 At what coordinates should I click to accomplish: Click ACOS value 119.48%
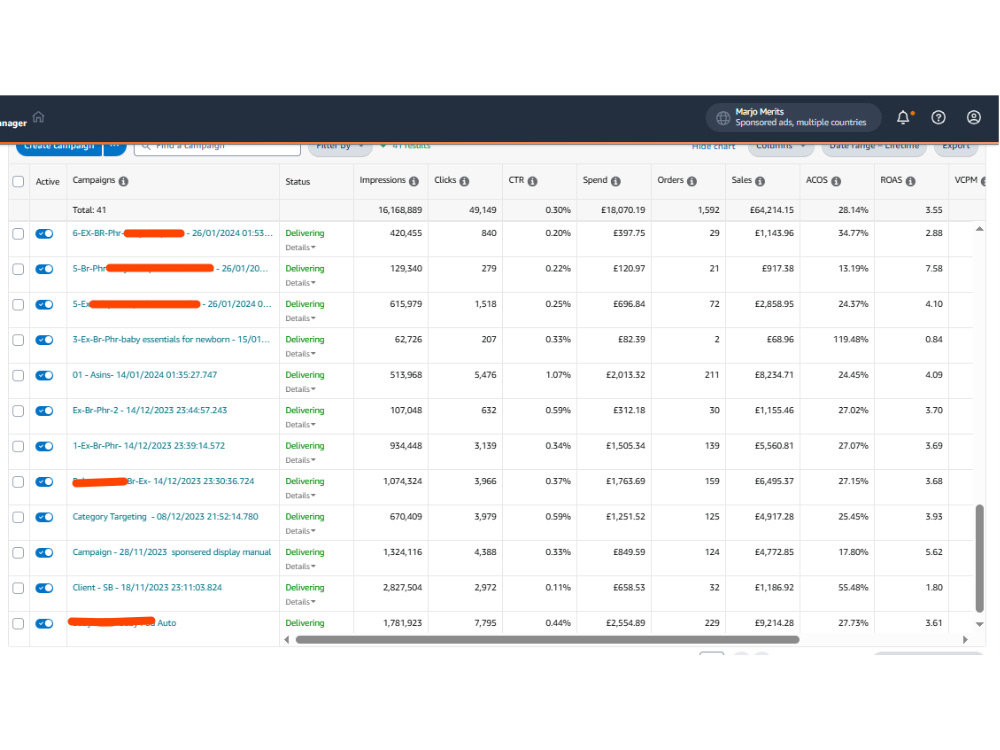click(x=851, y=339)
